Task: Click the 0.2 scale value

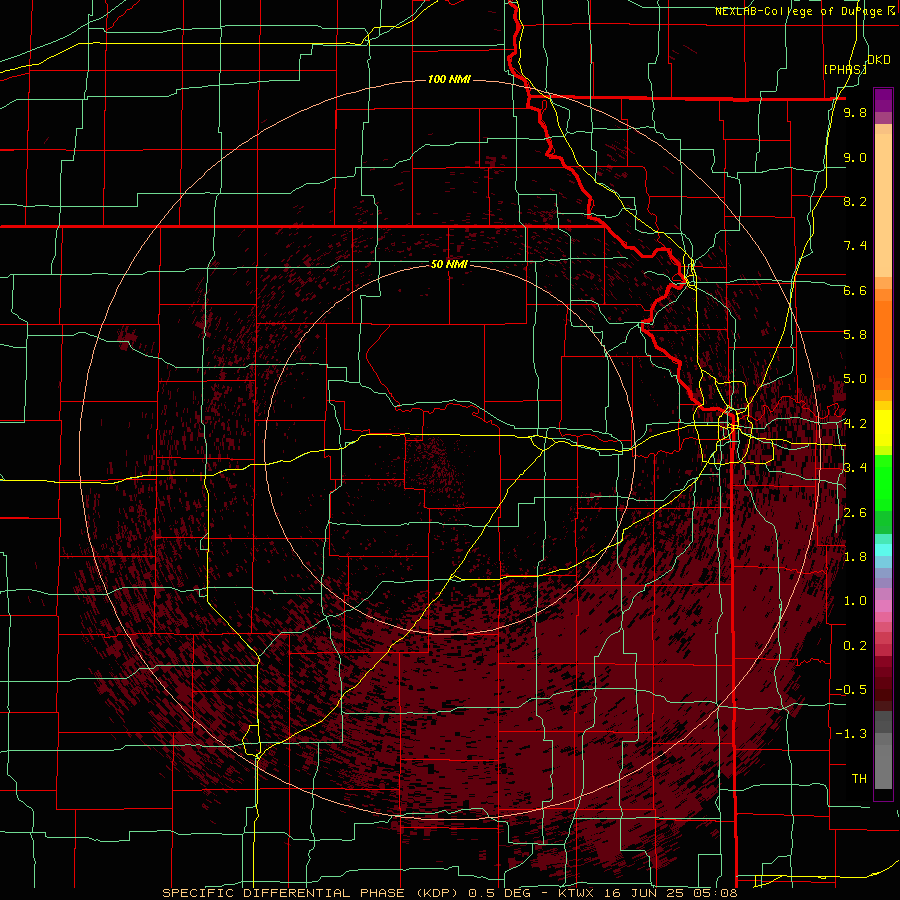Action: [x=855, y=646]
